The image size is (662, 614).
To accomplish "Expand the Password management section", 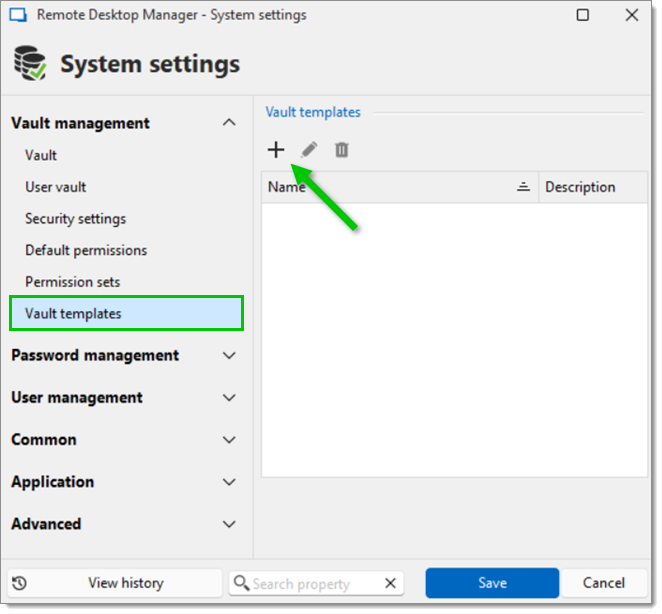I will point(229,356).
